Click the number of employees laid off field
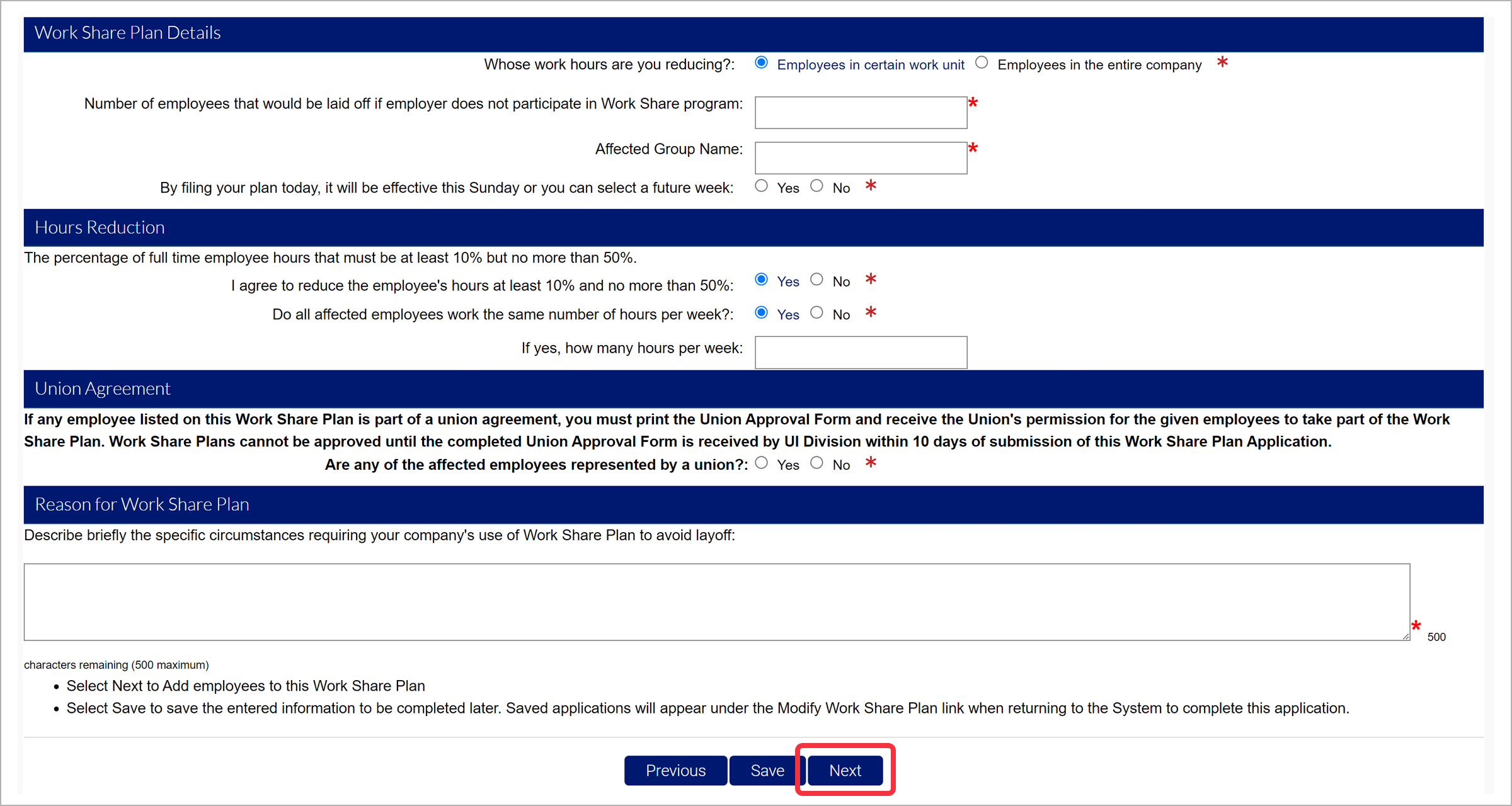Viewport: 1512px width, 806px height. [x=861, y=113]
